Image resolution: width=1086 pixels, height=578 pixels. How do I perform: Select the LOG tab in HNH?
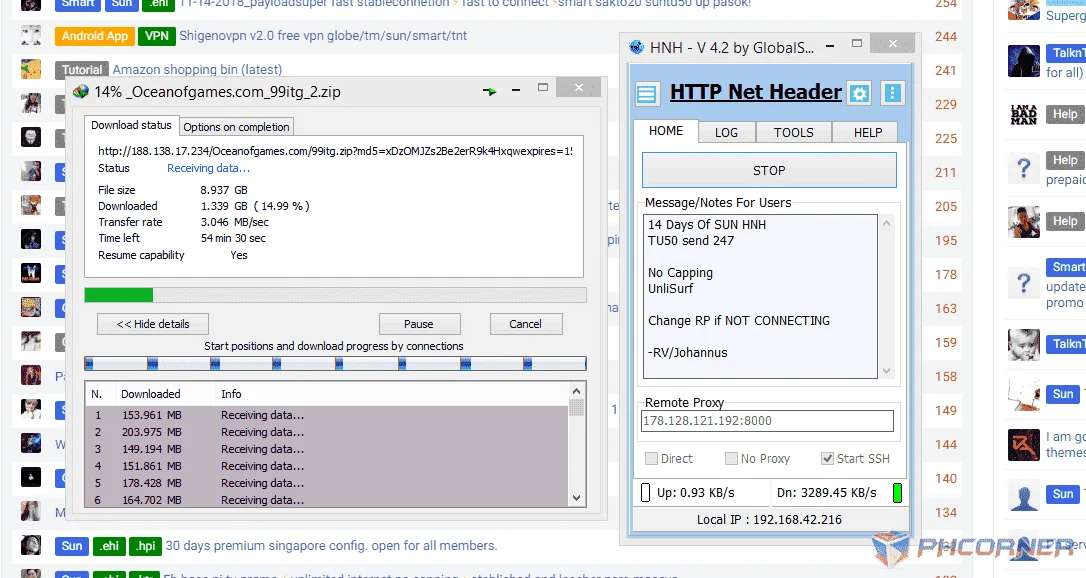click(x=727, y=132)
